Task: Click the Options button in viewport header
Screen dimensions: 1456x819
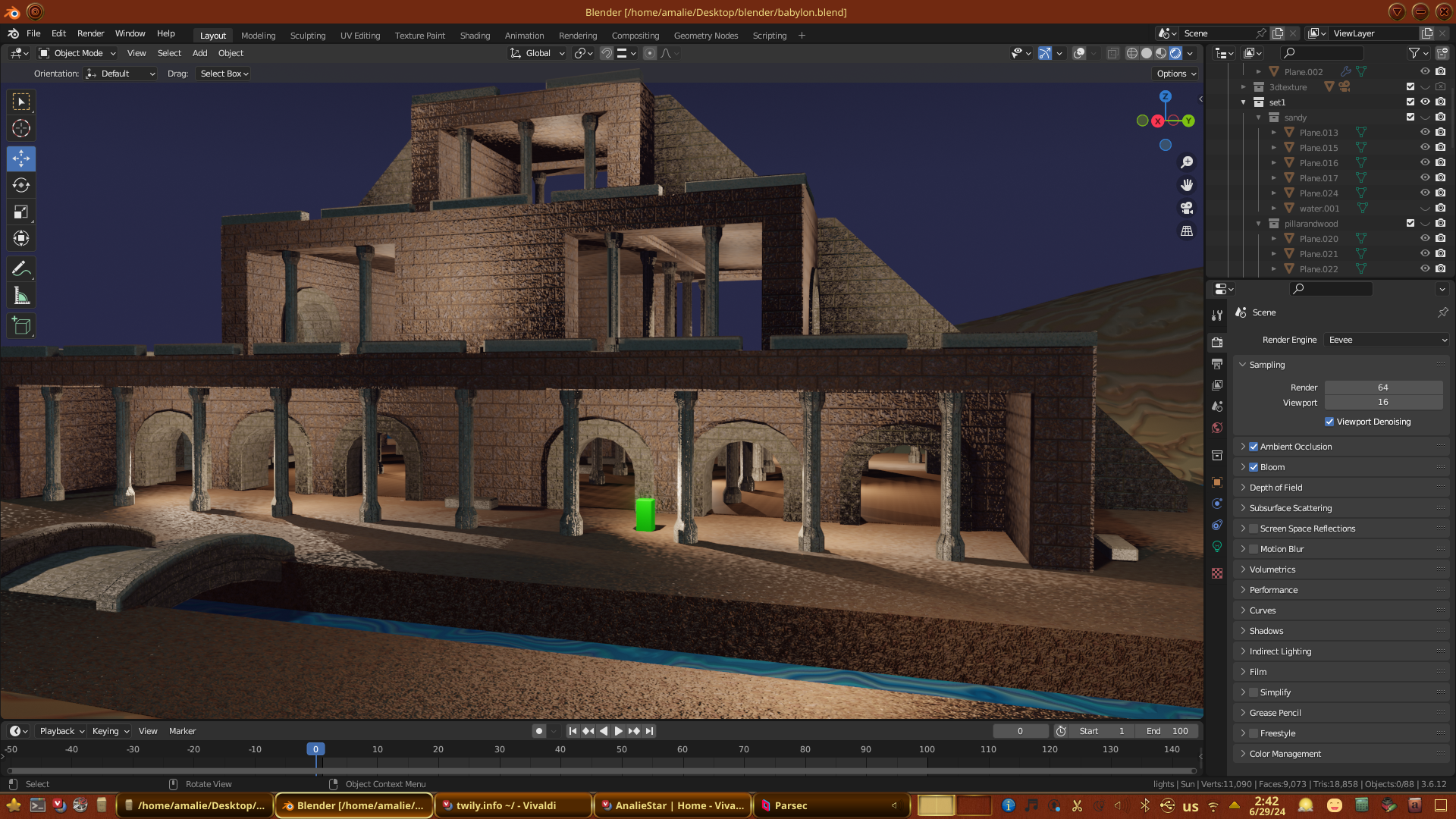Action: (x=1176, y=74)
